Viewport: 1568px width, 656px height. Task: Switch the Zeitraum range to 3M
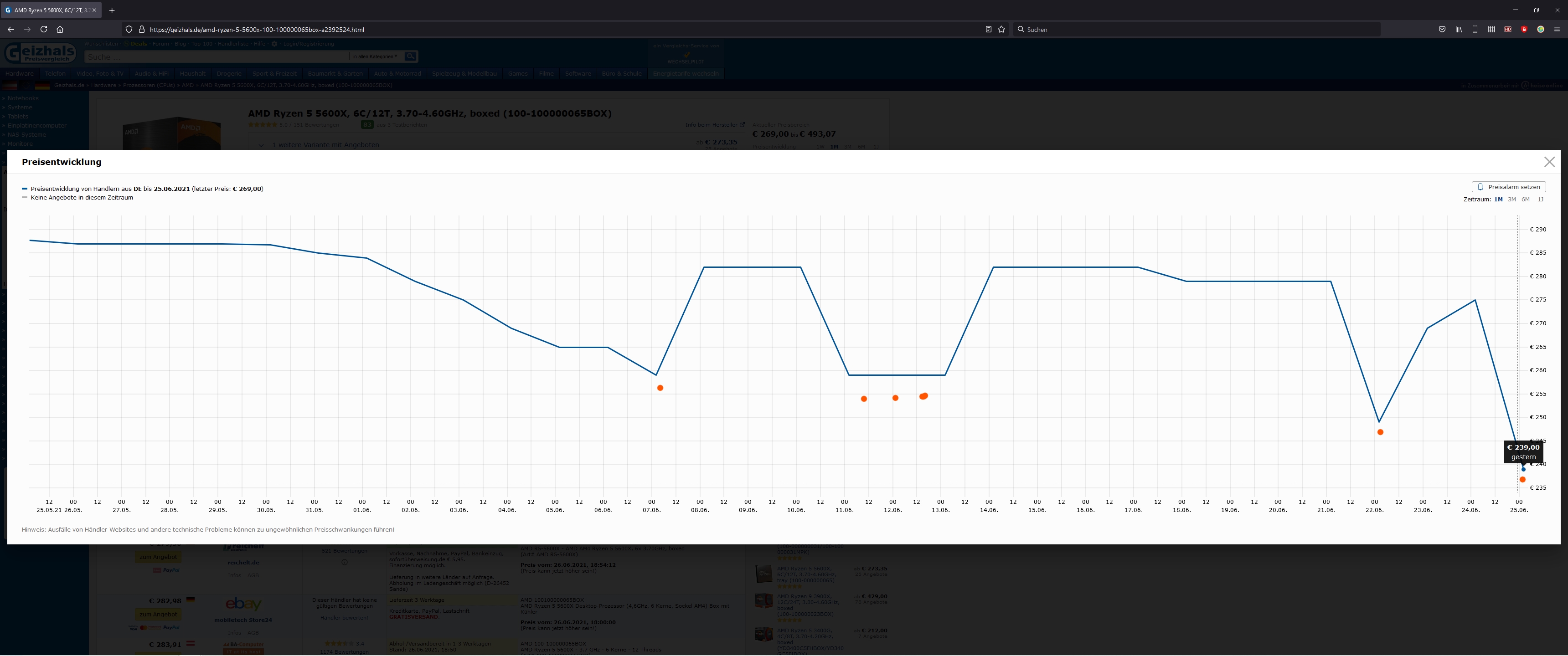(x=1511, y=200)
